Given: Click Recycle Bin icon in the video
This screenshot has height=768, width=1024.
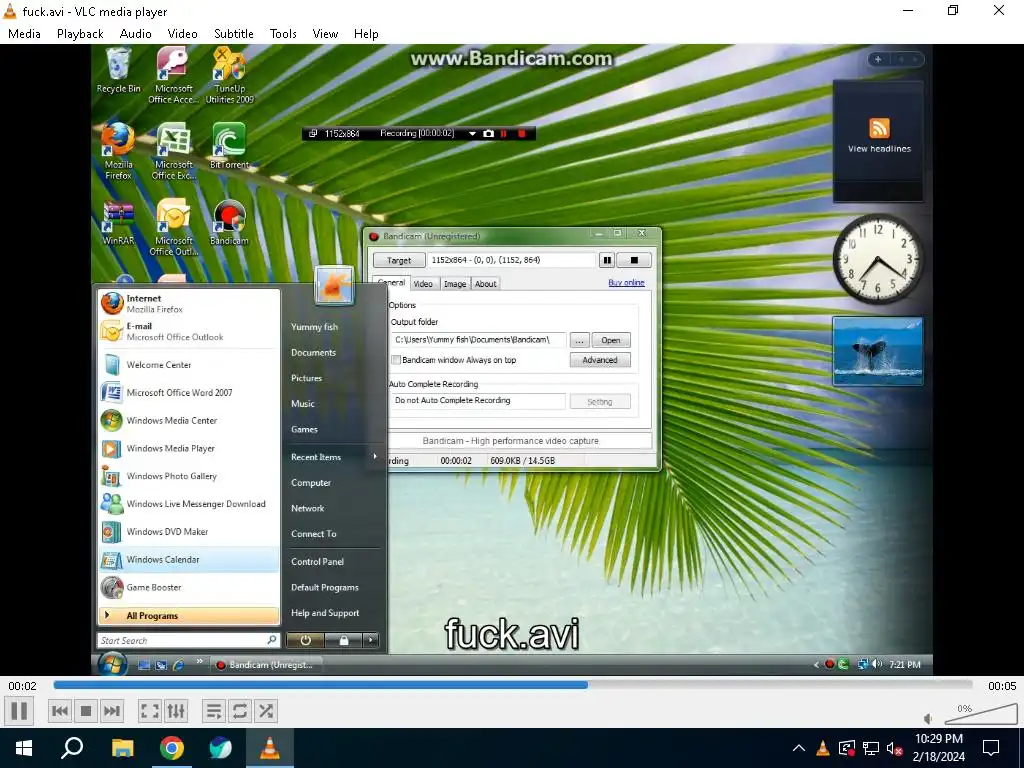Looking at the screenshot, I should pyautogui.click(x=119, y=71).
